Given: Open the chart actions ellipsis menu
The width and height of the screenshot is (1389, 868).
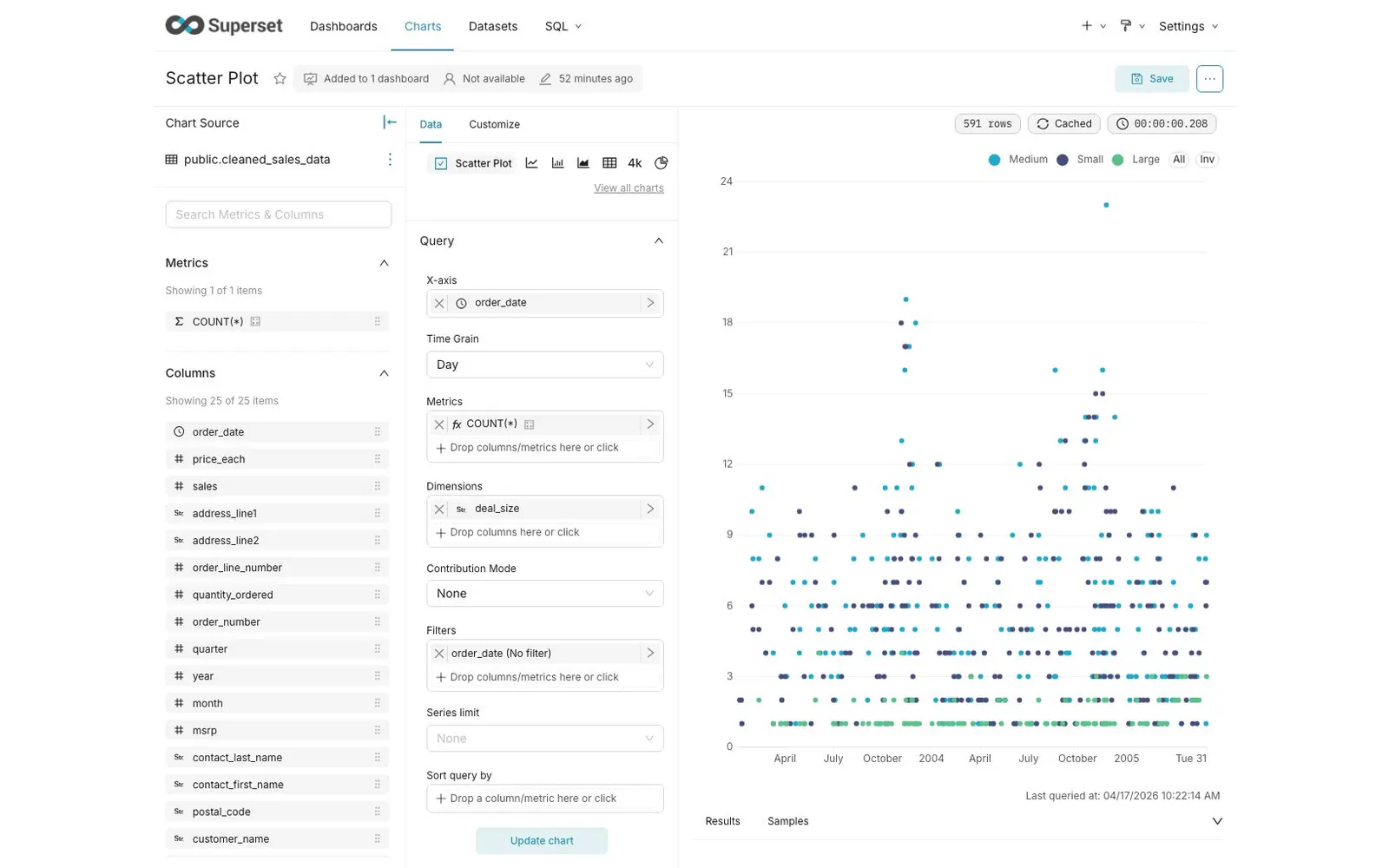Looking at the screenshot, I should pos(1209,79).
